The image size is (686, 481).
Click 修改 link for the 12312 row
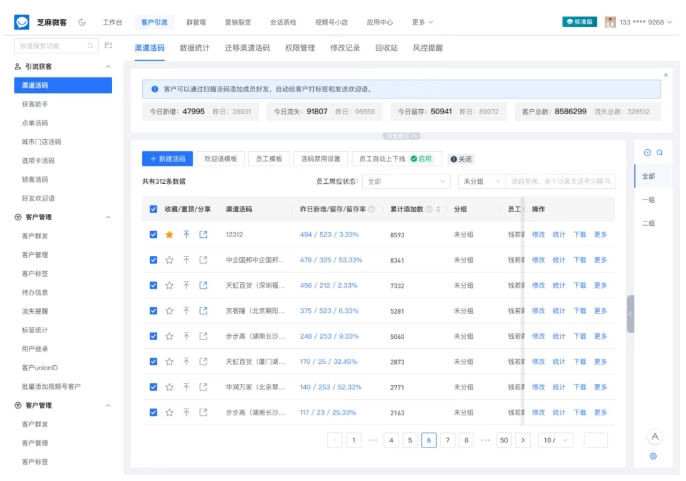pyautogui.click(x=538, y=235)
